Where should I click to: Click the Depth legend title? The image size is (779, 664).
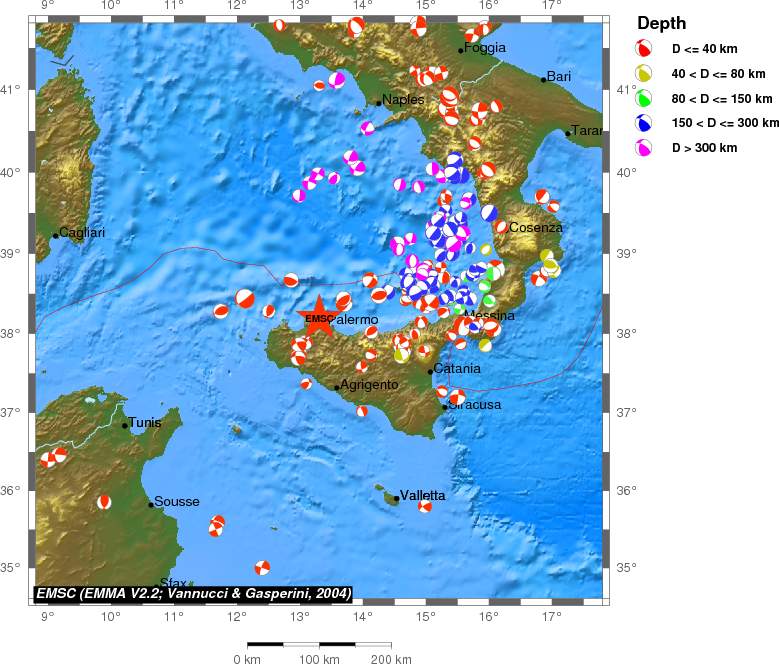tap(661, 23)
